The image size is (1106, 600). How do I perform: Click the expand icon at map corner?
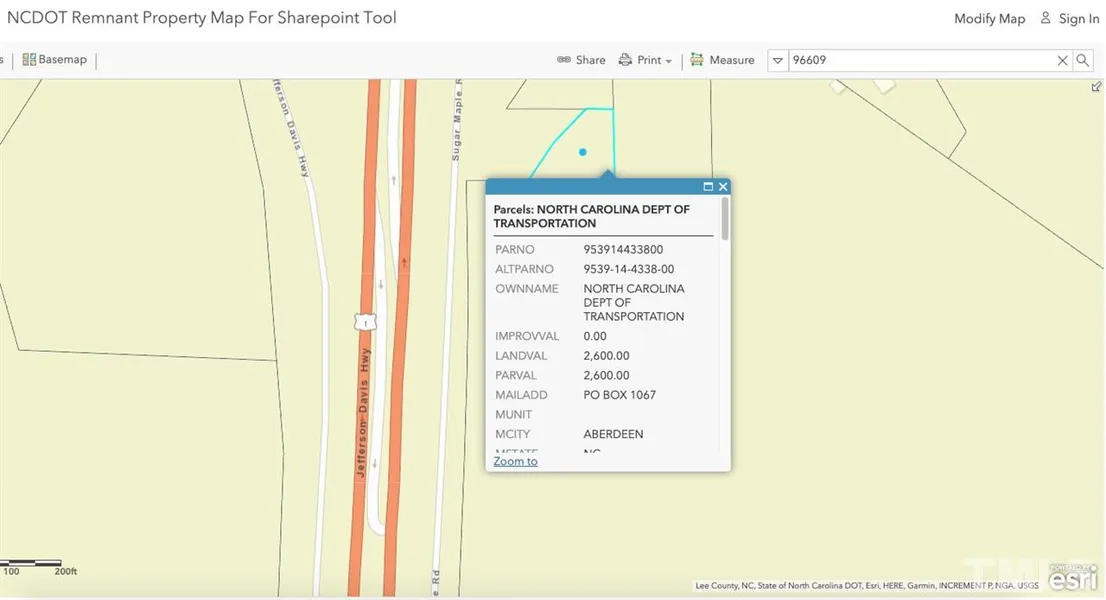(x=1097, y=87)
